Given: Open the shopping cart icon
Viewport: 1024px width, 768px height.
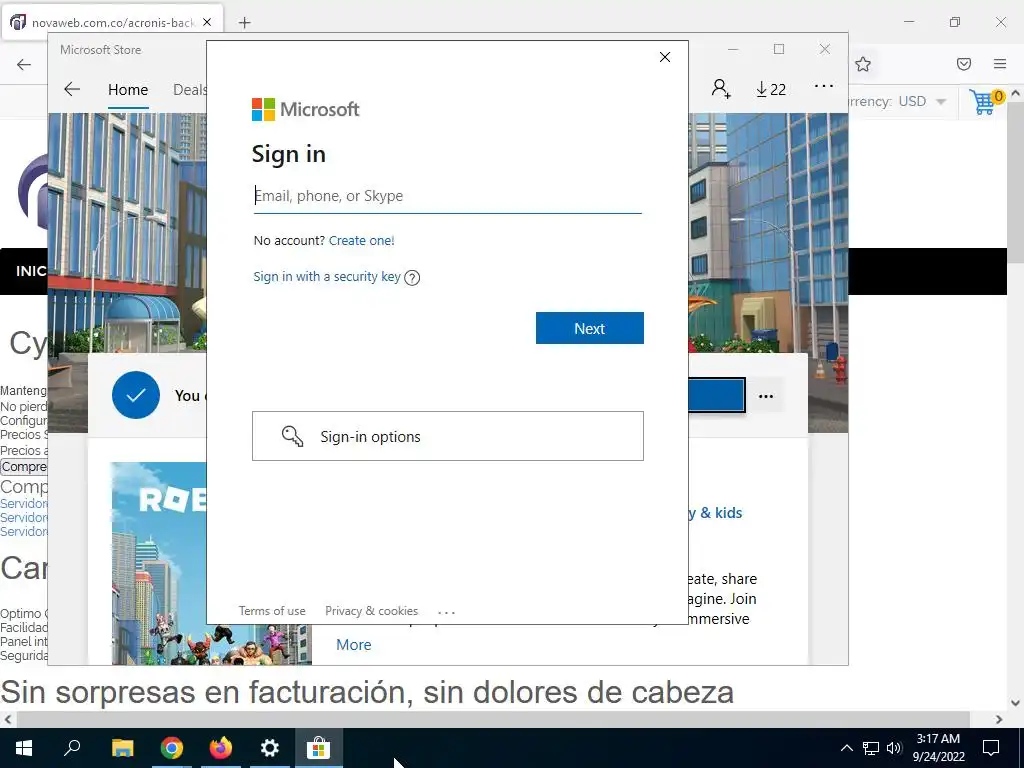Looking at the screenshot, I should click(986, 102).
